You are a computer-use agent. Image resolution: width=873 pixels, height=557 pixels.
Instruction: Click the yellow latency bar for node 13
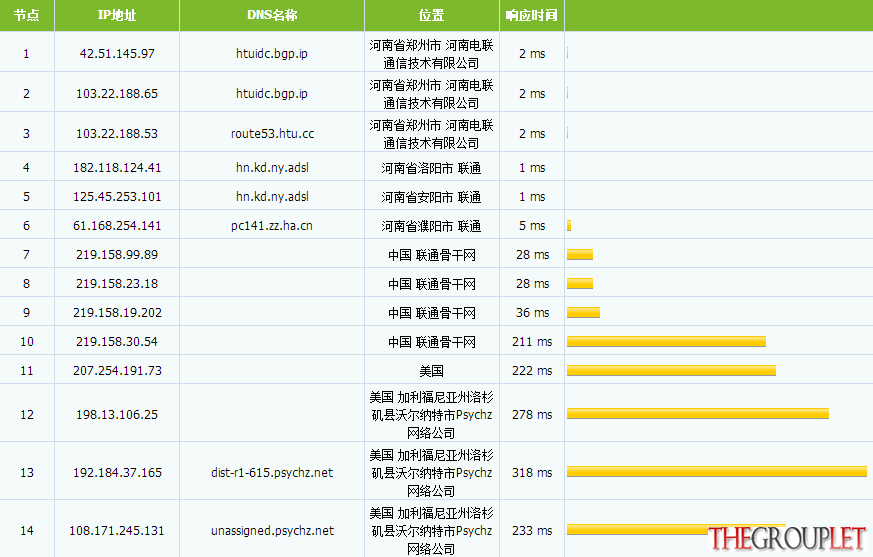point(717,471)
